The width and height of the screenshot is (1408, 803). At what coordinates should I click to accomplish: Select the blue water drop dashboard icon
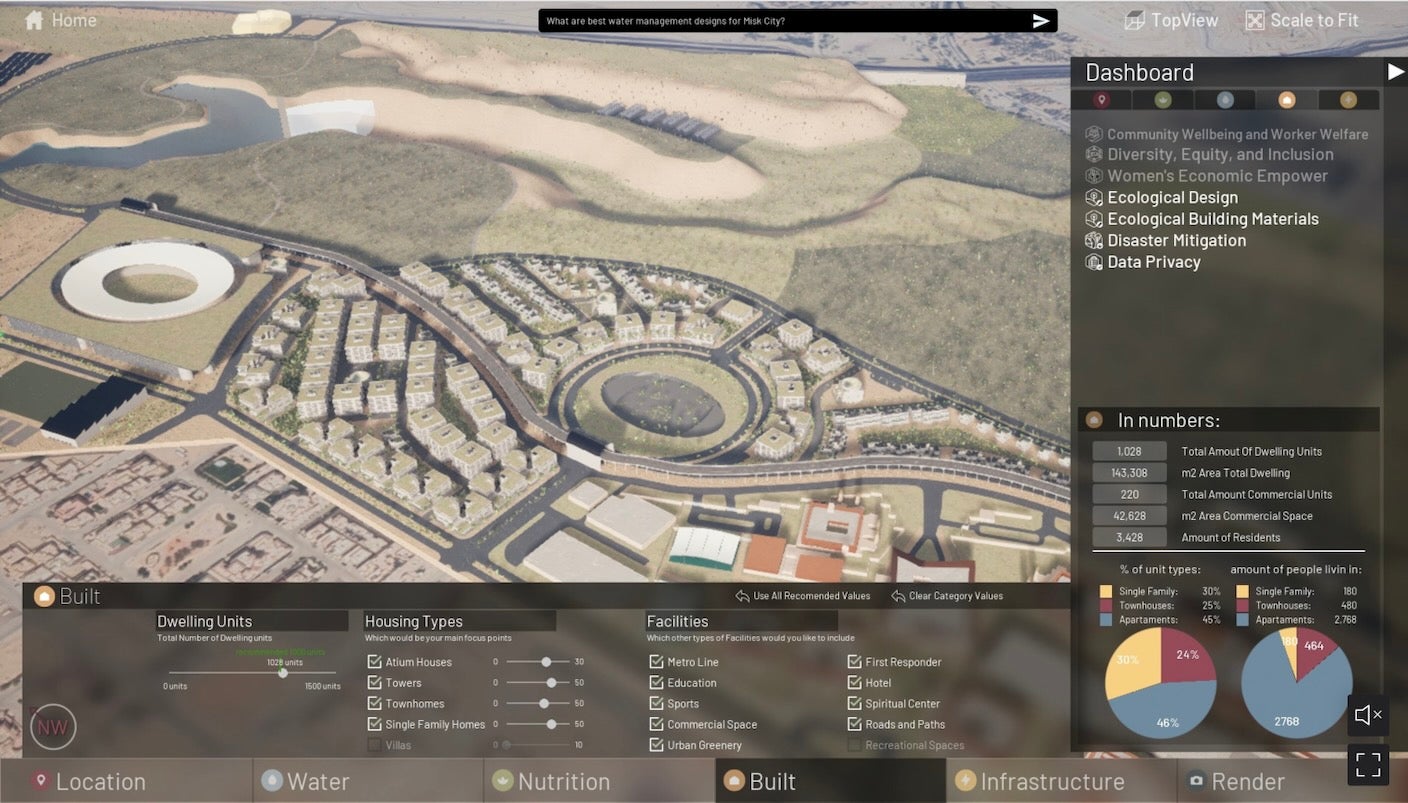(1225, 100)
